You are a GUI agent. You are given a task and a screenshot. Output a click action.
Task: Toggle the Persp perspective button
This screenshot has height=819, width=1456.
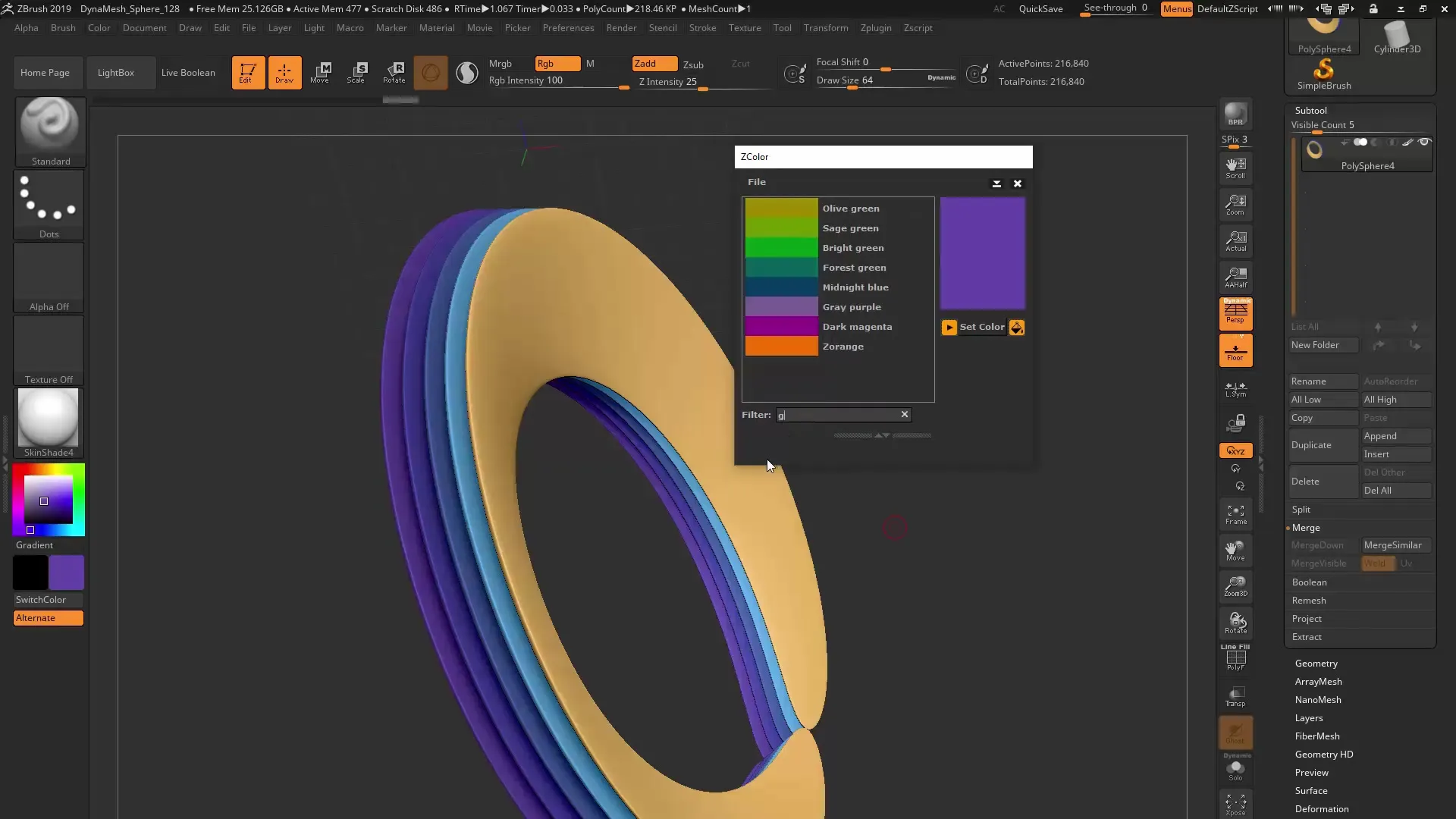point(1235,313)
